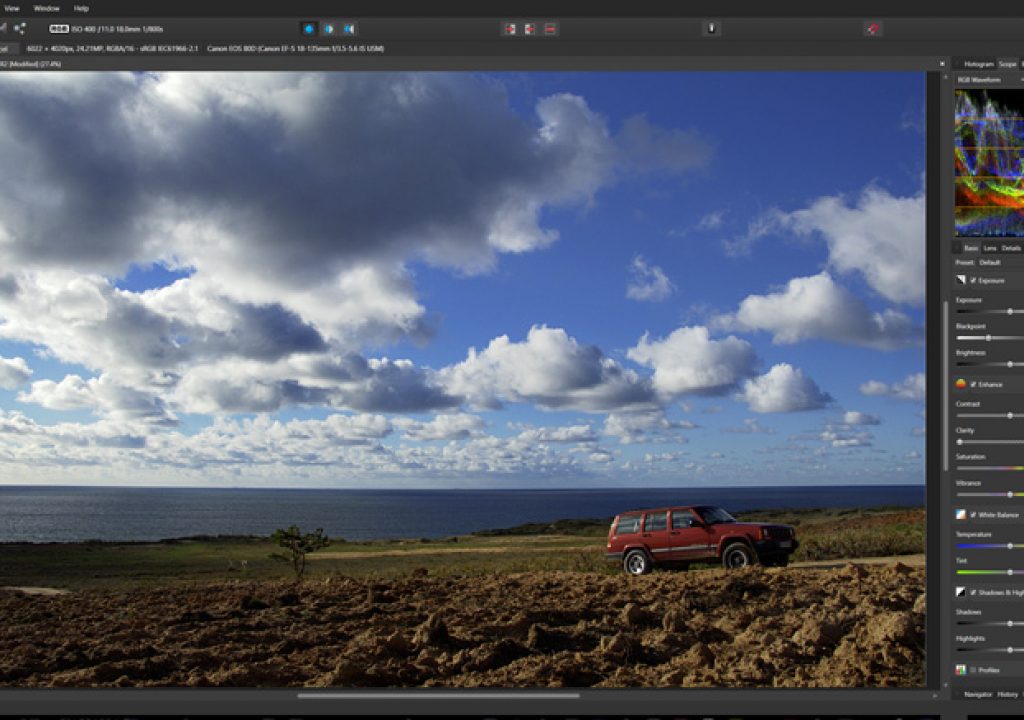Open the Help menu
The width and height of the screenshot is (1024, 720).
[x=81, y=8]
